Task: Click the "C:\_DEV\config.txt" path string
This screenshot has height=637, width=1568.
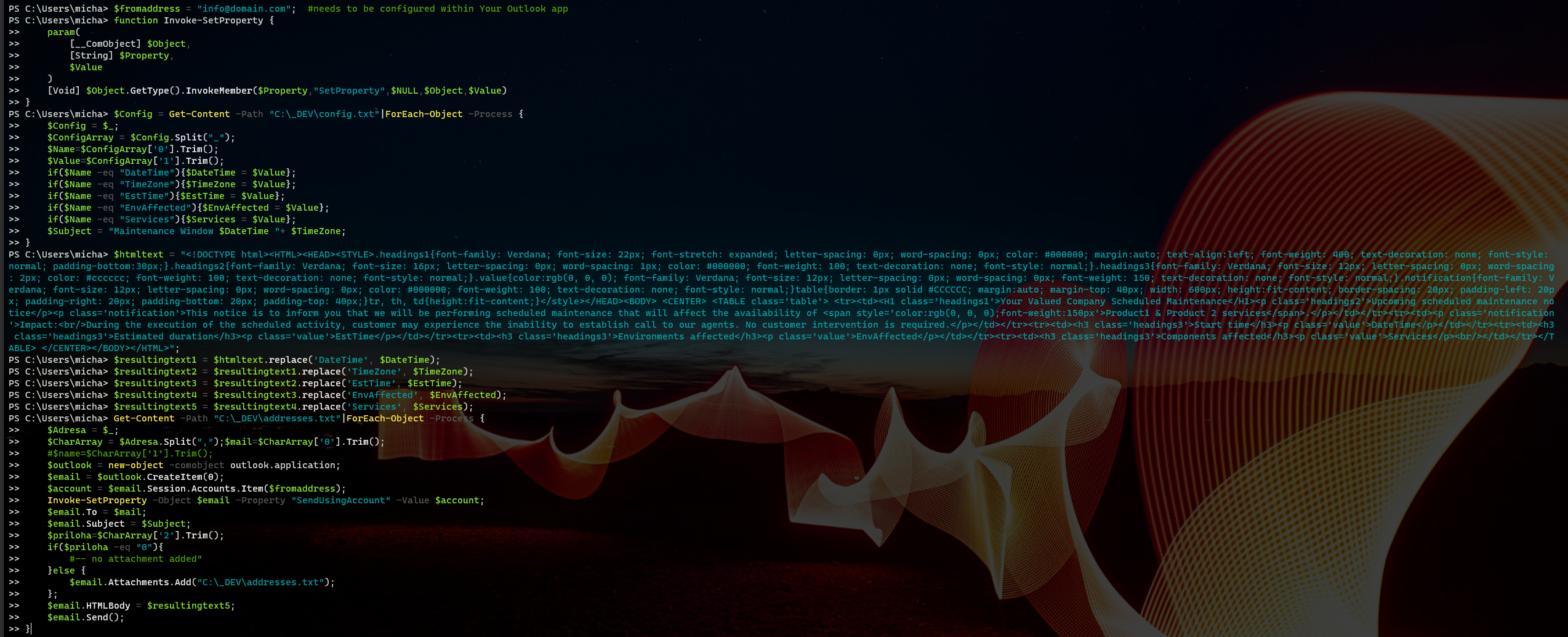Action: pos(324,114)
